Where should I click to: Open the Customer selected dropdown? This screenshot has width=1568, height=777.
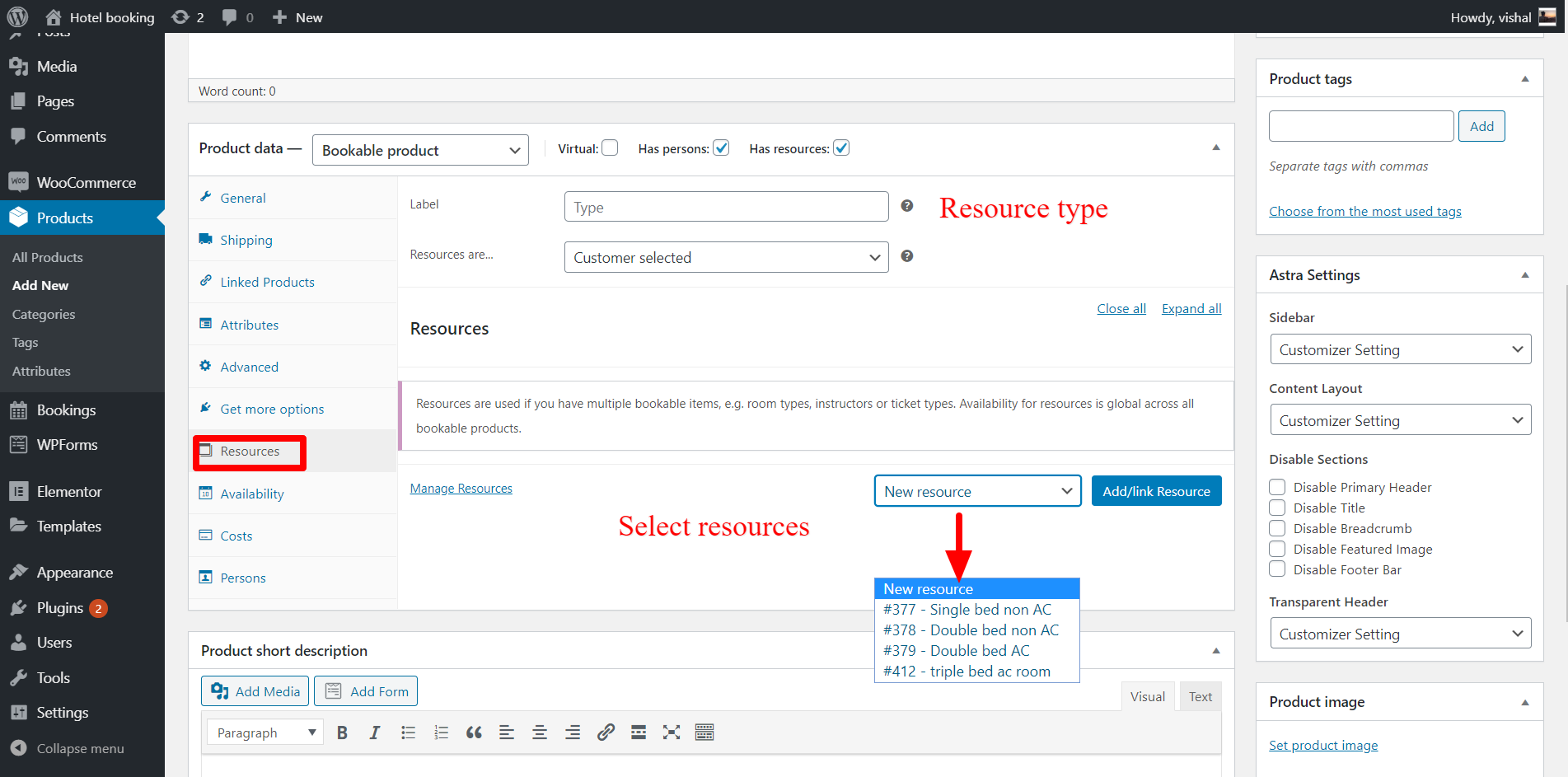726,257
